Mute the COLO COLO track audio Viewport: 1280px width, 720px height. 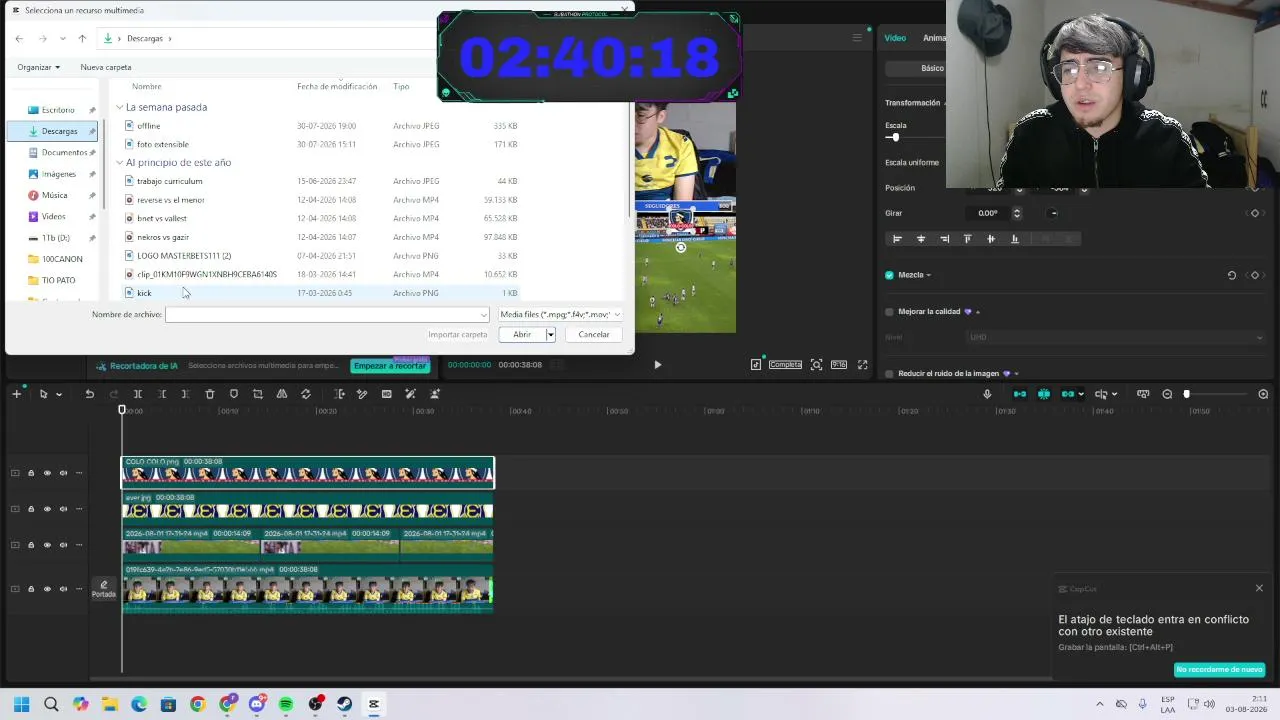point(63,473)
